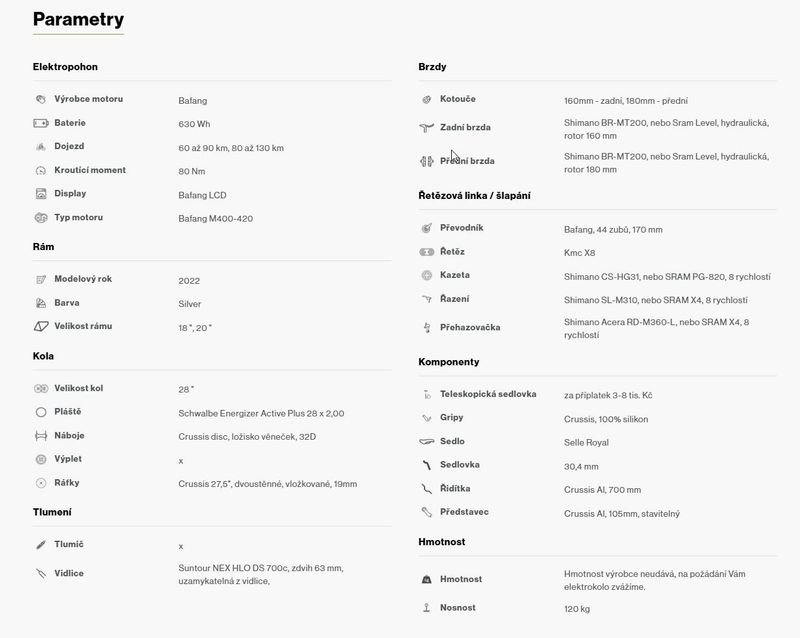Click the Parametry page heading
This screenshot has height=638, width=800.
(x=79, y=19)
